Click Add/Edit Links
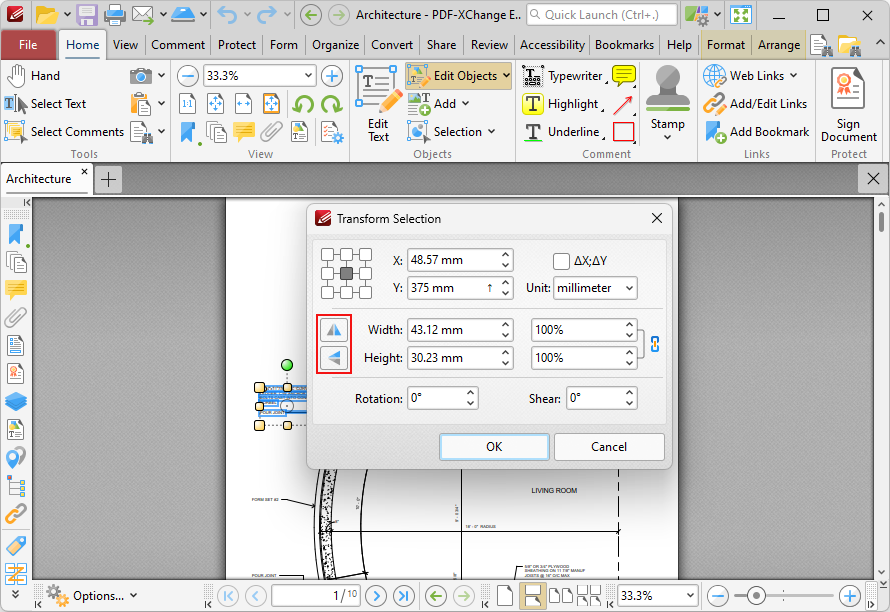Viewport: 890px width, 612px height. coord(755,104)
